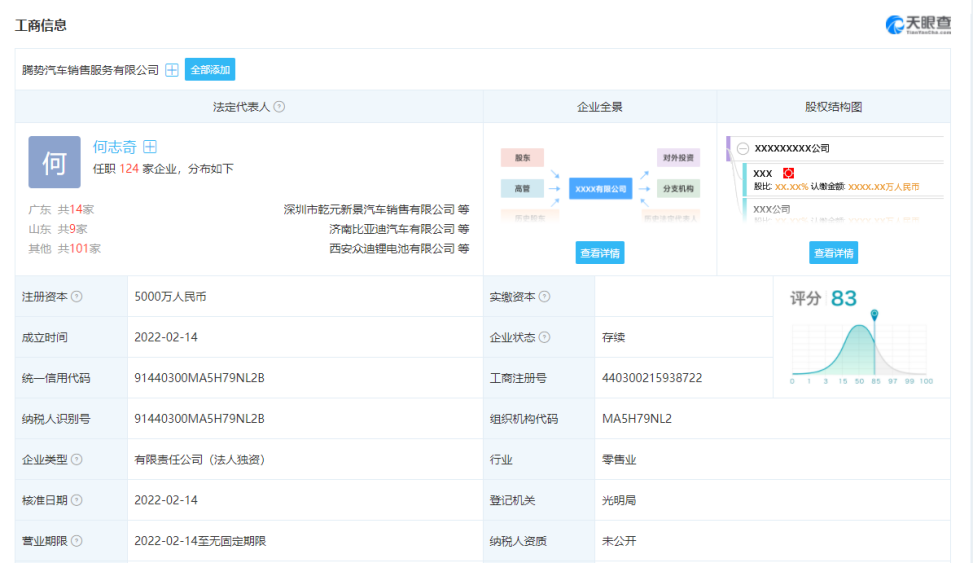The width and height of the screenshot is (974, 563).
Task: Click 查看详情 under 股权结构图
Action: 833,253
